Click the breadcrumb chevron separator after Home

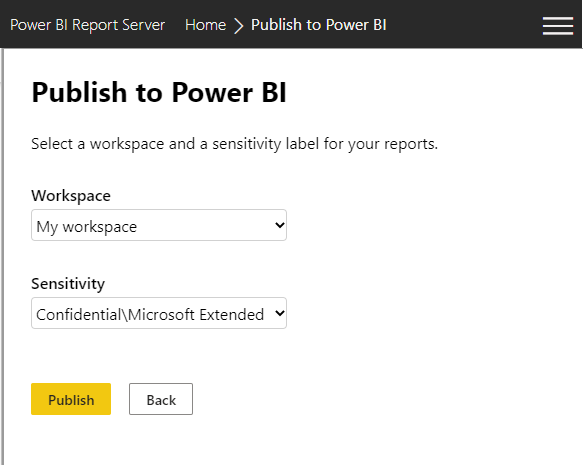[x=238, y=26]
